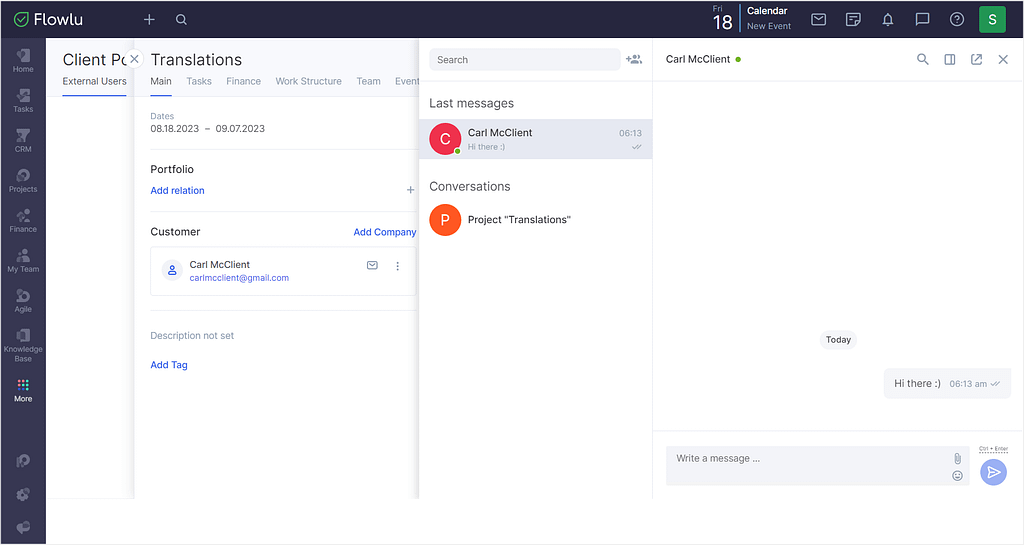Open the Knowledge Base sidebar icon
The image size is (1024, 545).
tap(23, 345)
